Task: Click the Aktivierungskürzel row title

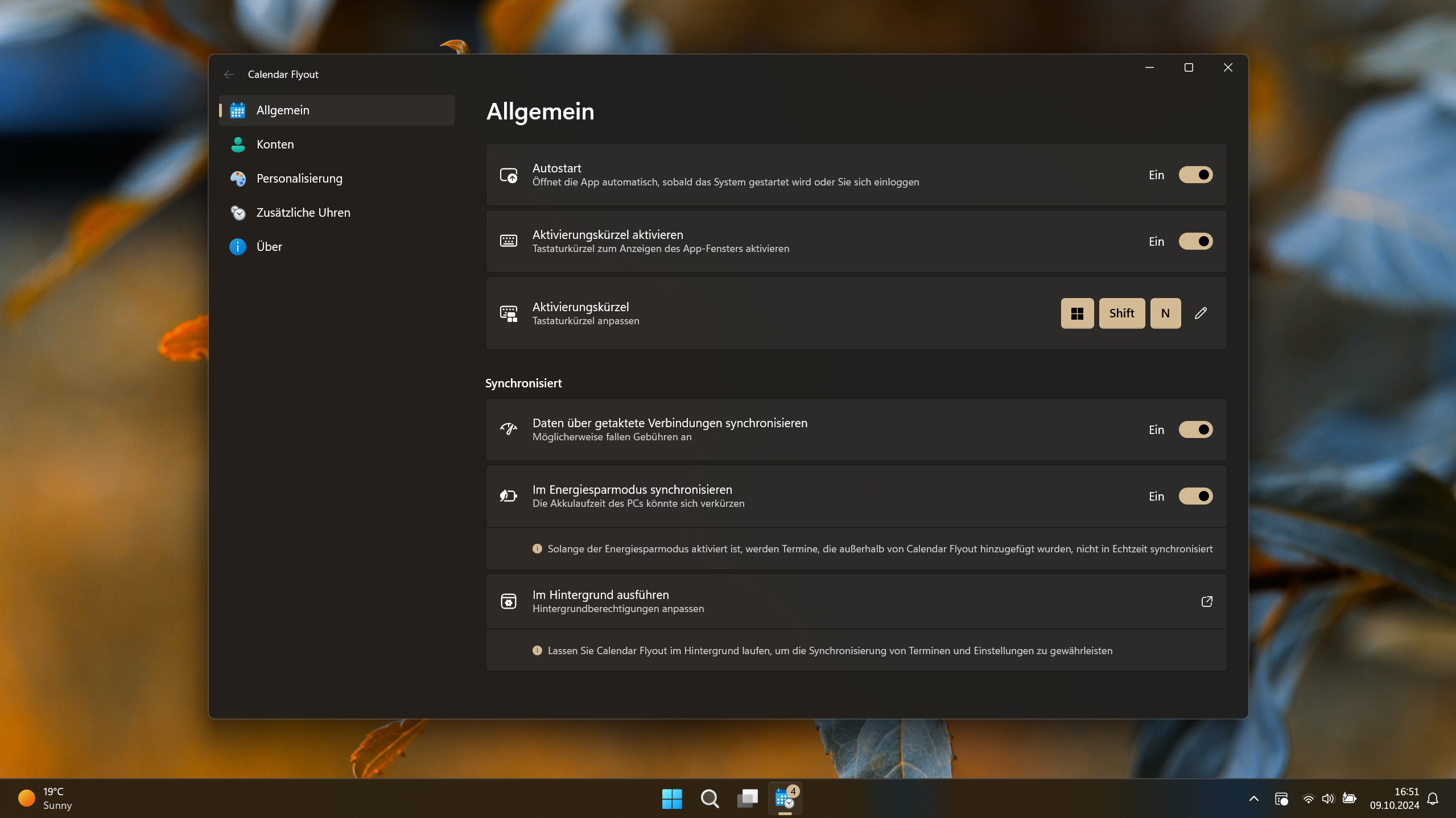Action: [580, 307]
